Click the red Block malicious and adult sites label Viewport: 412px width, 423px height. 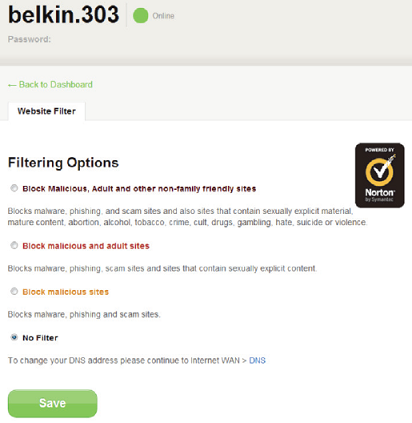tap(86, 246)
